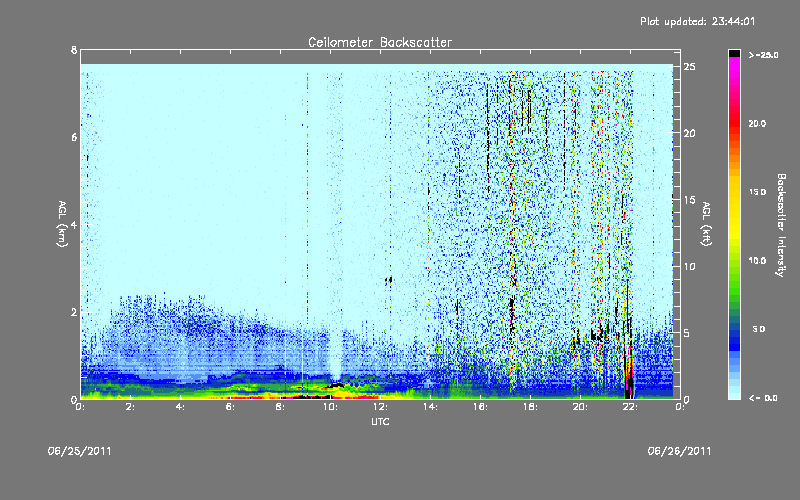The width and height of the screenshot is (800, 500).
Task: Click the "10:" UTC hour tick
Action: (x=331, y=407)
